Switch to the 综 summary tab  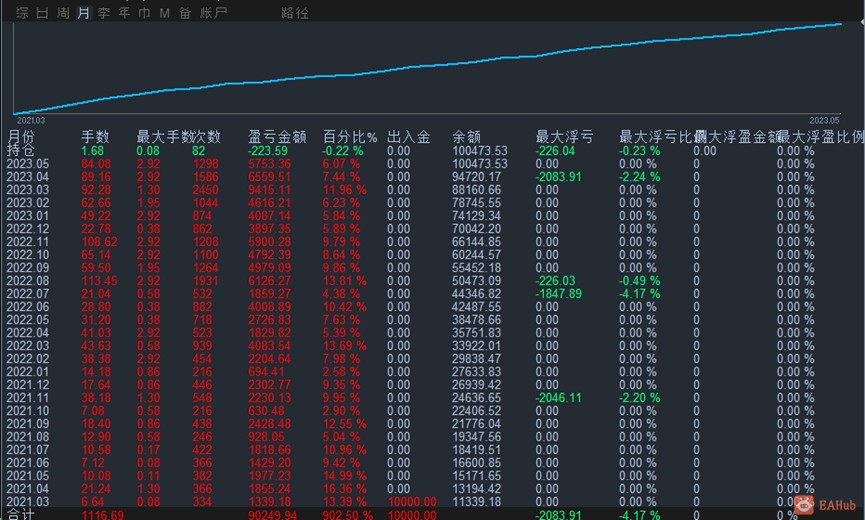(x=23, y=13)
